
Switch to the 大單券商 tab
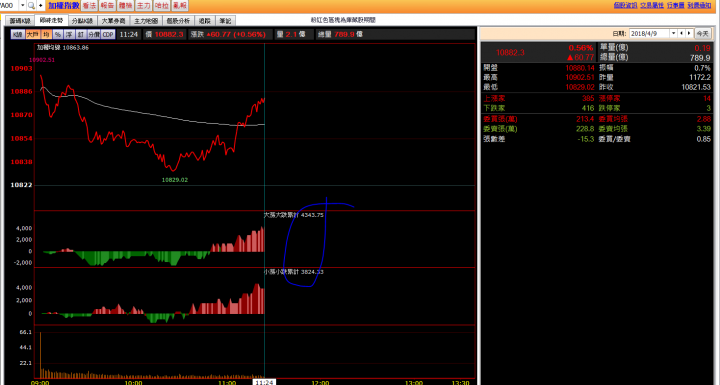click(113, 21)
